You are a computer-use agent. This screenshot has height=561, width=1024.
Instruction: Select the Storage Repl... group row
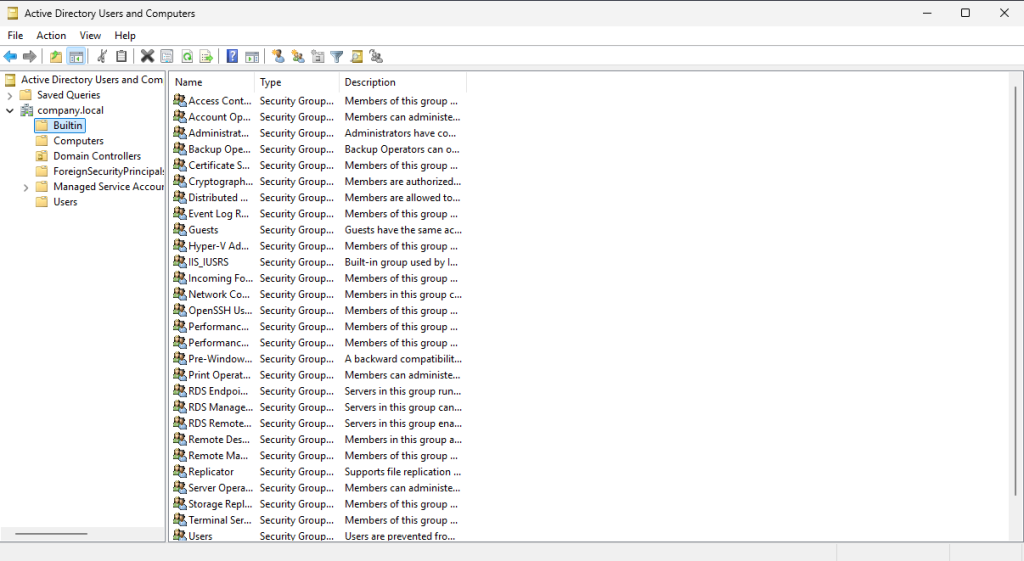pos(317,504)
